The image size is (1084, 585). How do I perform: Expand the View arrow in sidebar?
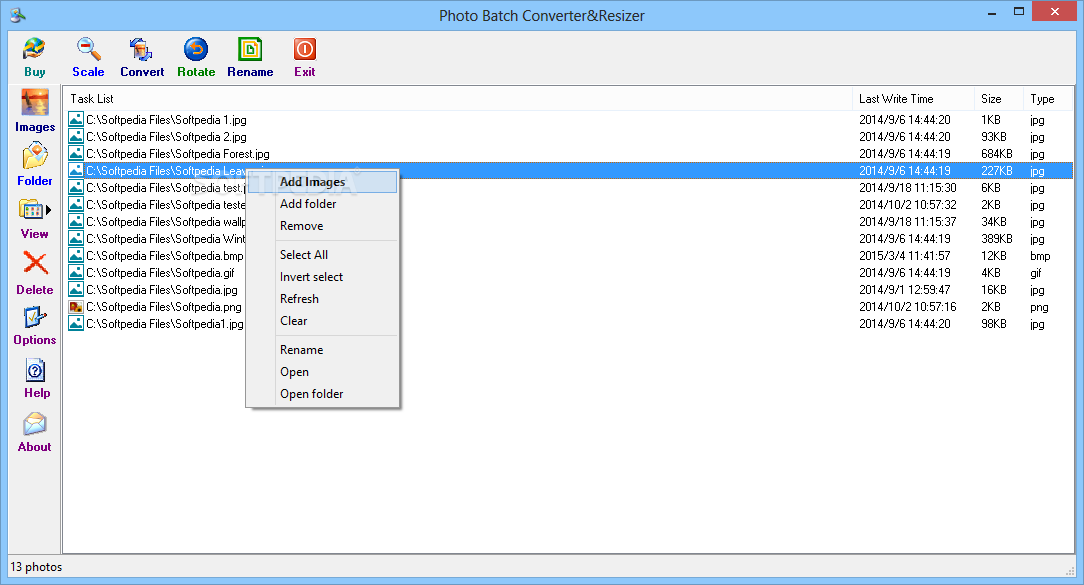pos(49,210)
